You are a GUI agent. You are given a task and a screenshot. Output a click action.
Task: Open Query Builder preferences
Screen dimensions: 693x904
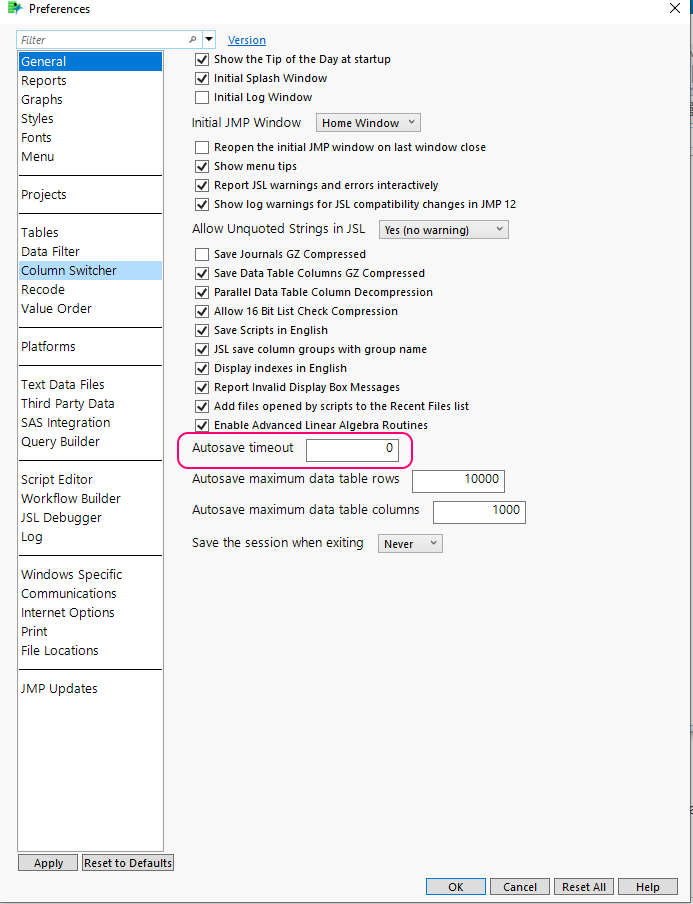(91, 442)
